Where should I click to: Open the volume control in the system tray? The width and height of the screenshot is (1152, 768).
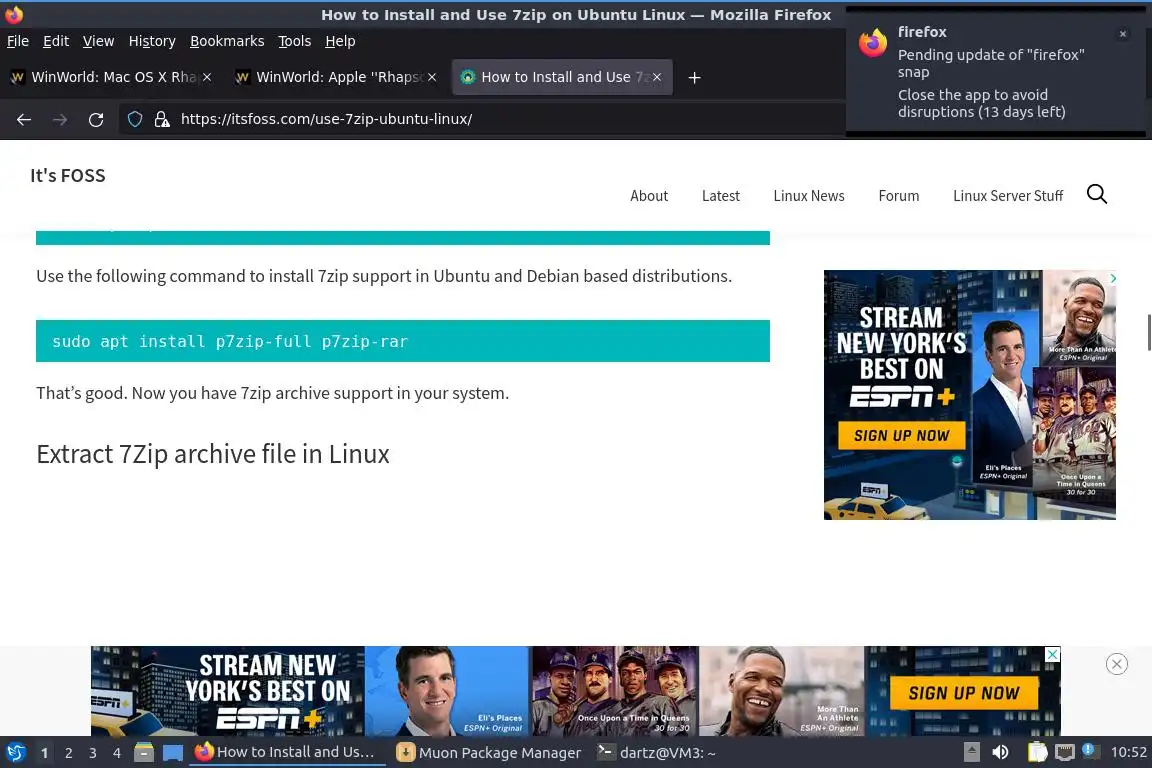click(x=1000, y=752)
